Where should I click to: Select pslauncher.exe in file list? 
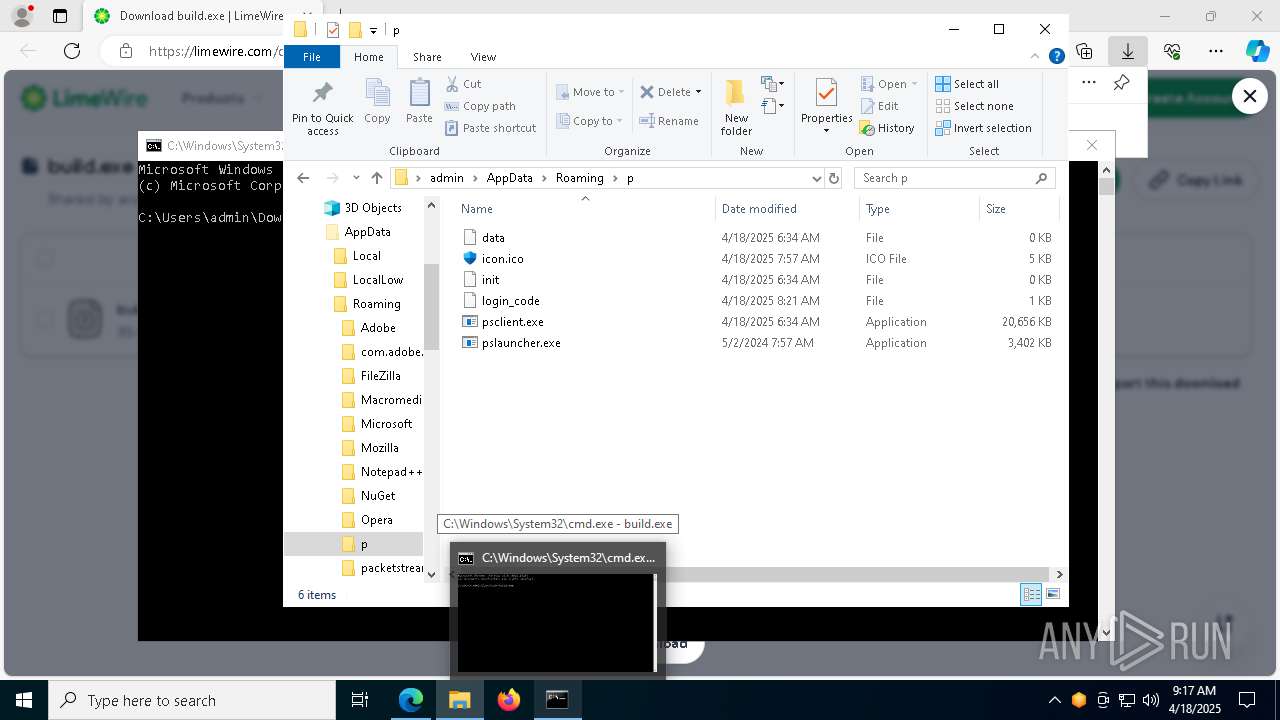click(x=521, y=343)
